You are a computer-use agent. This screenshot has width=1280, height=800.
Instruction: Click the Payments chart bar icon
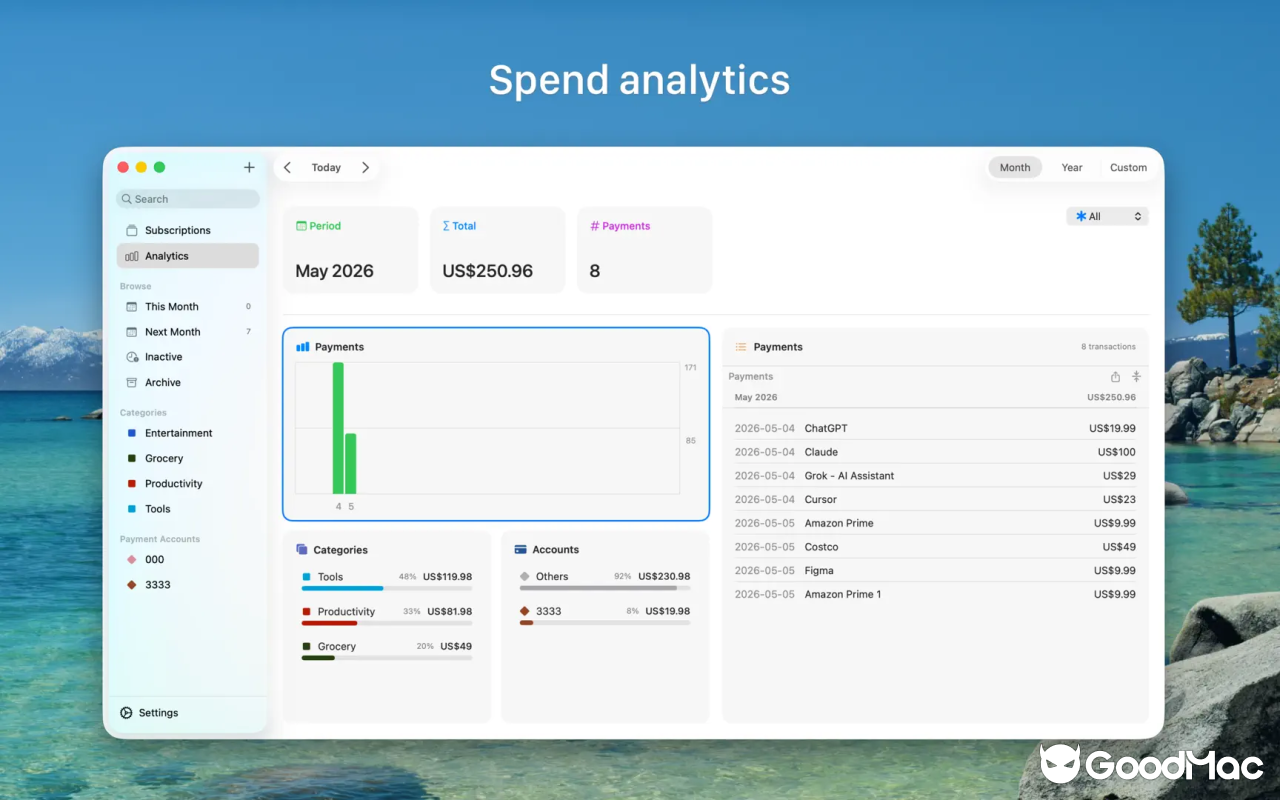pyautogui.click(x=303, y=347)
